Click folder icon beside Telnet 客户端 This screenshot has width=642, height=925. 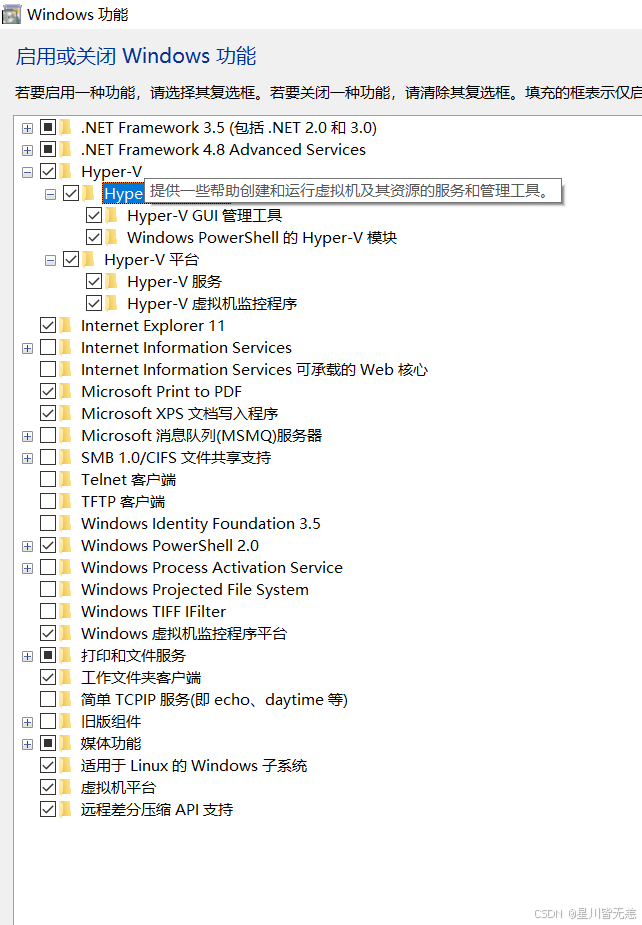coord(65,479)
